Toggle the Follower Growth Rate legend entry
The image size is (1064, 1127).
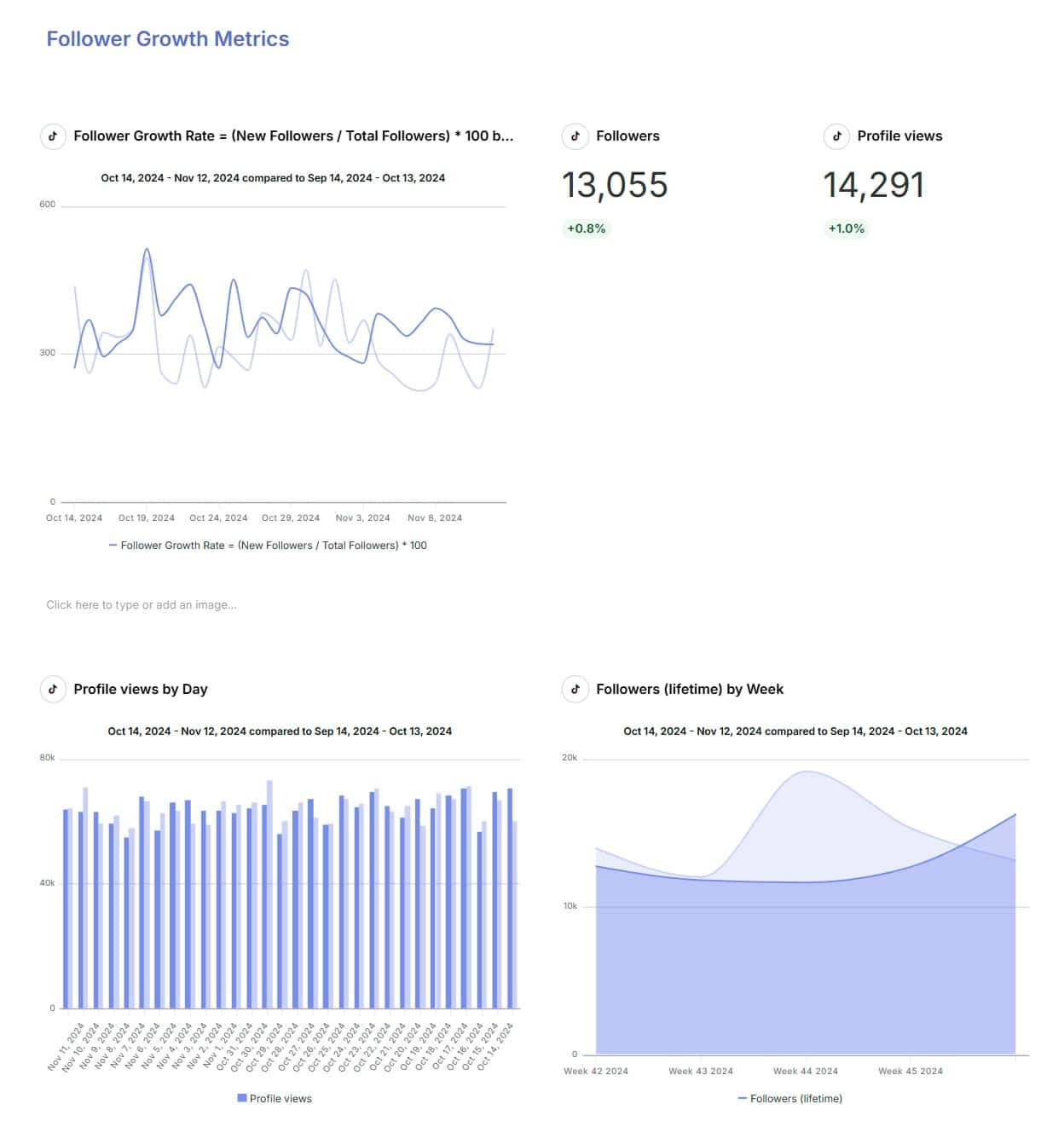pos(269,545)
